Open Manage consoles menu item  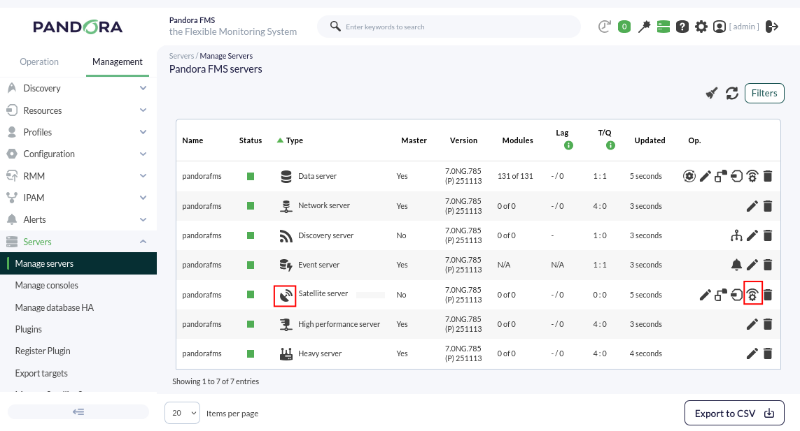(46, 286)
